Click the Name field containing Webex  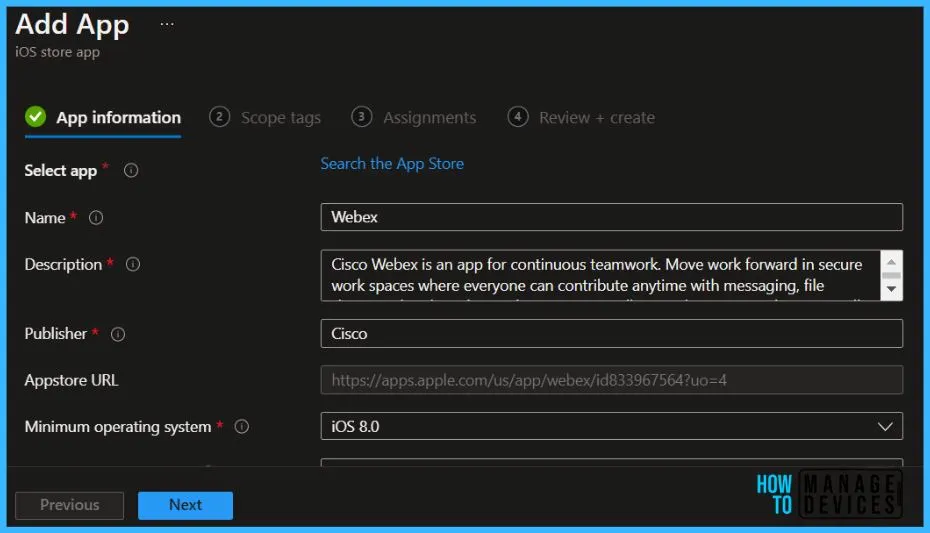[611, 217]
